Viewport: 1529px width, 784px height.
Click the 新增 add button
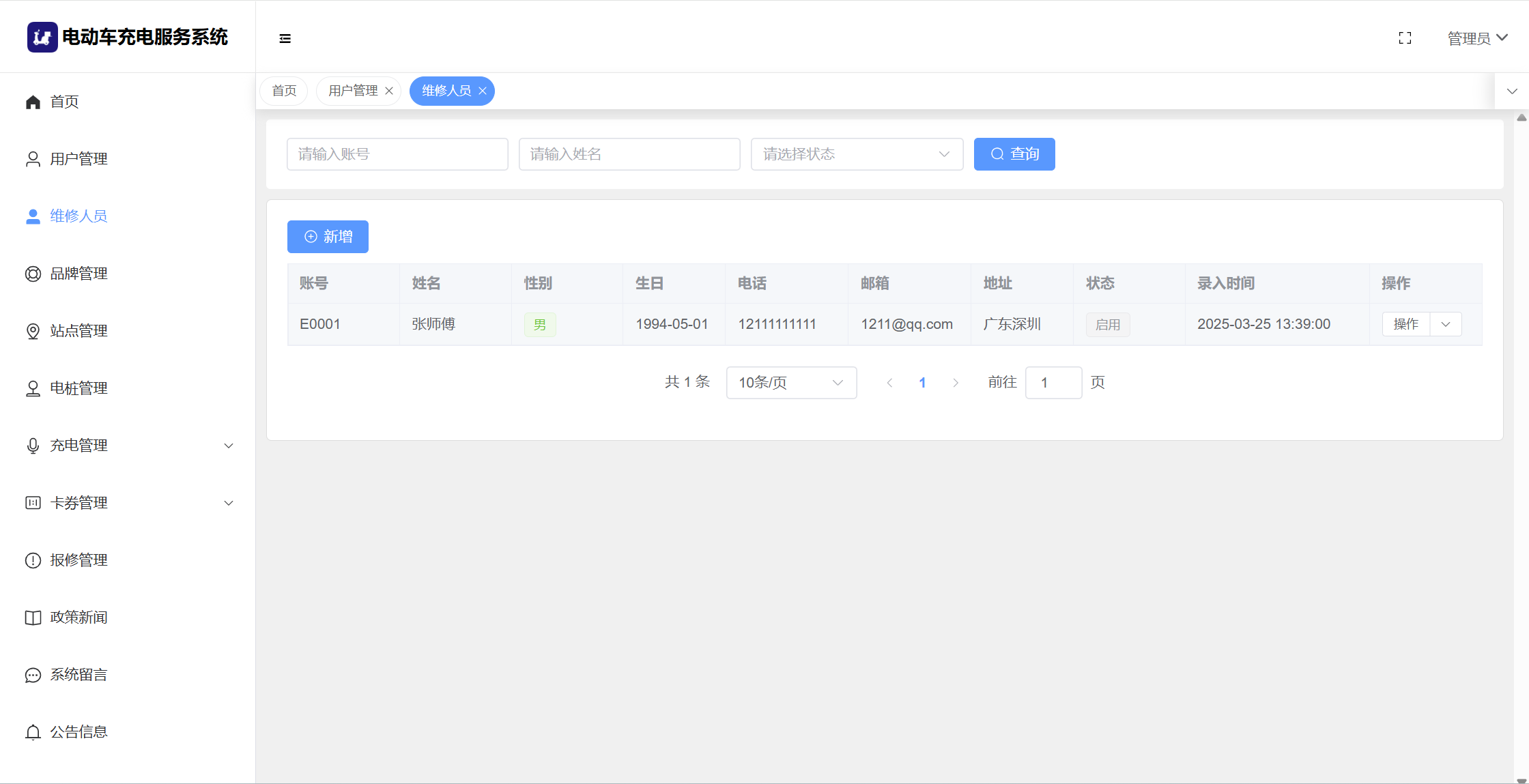click(328, 237)
